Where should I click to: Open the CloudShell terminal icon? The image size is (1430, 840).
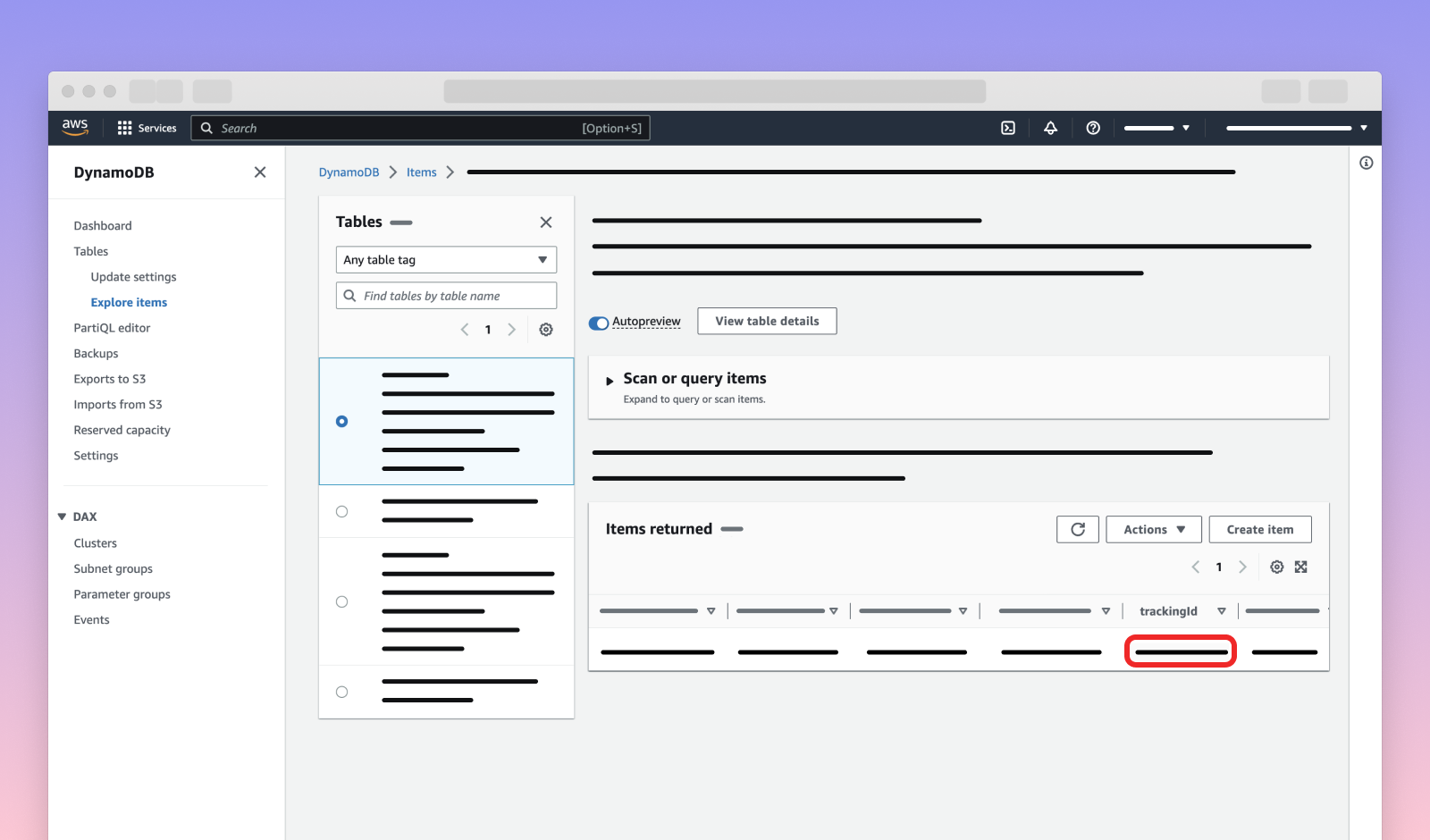[1008, 128]
